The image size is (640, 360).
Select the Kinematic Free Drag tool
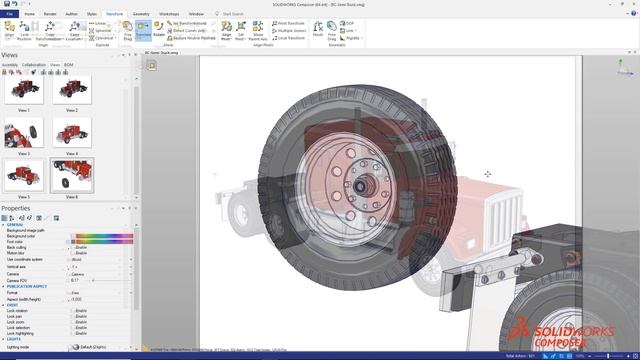tap(331, 30)
